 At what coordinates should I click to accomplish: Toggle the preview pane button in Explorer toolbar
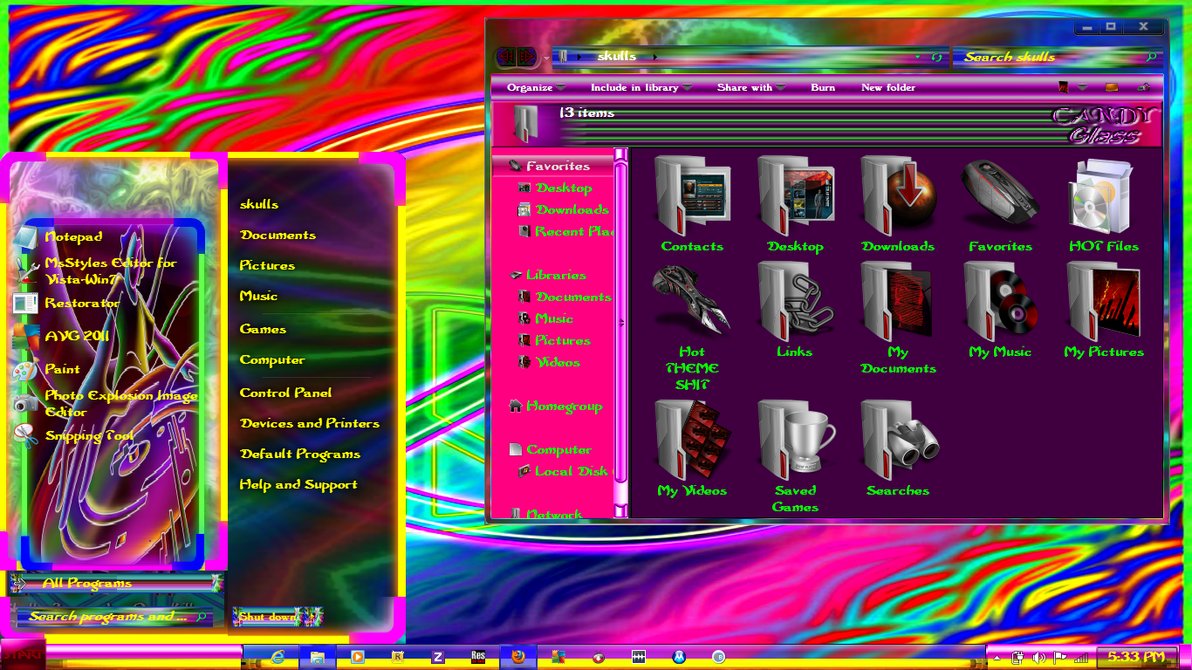pyautogui.click(x=1111, y=88)
